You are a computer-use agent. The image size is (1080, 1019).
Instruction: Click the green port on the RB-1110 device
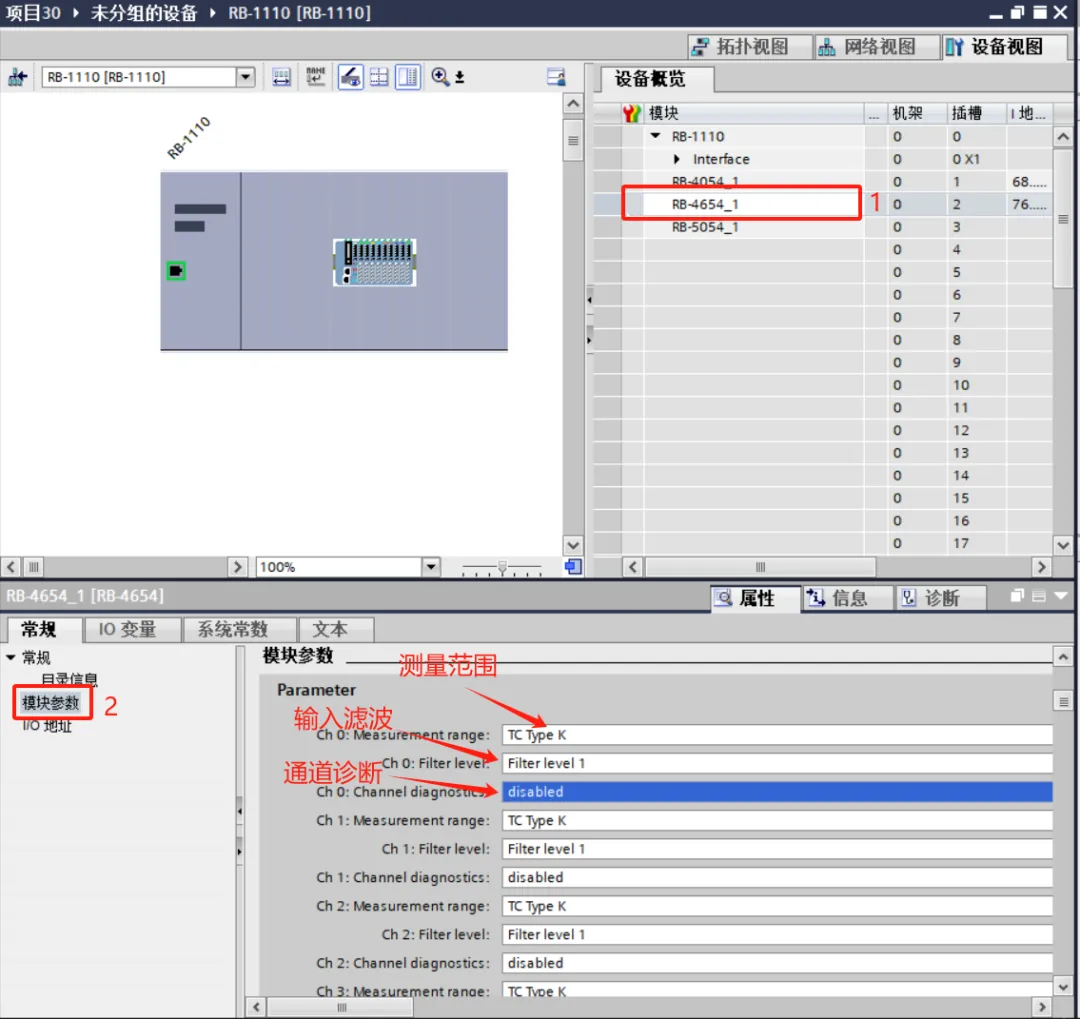[176, 271]
